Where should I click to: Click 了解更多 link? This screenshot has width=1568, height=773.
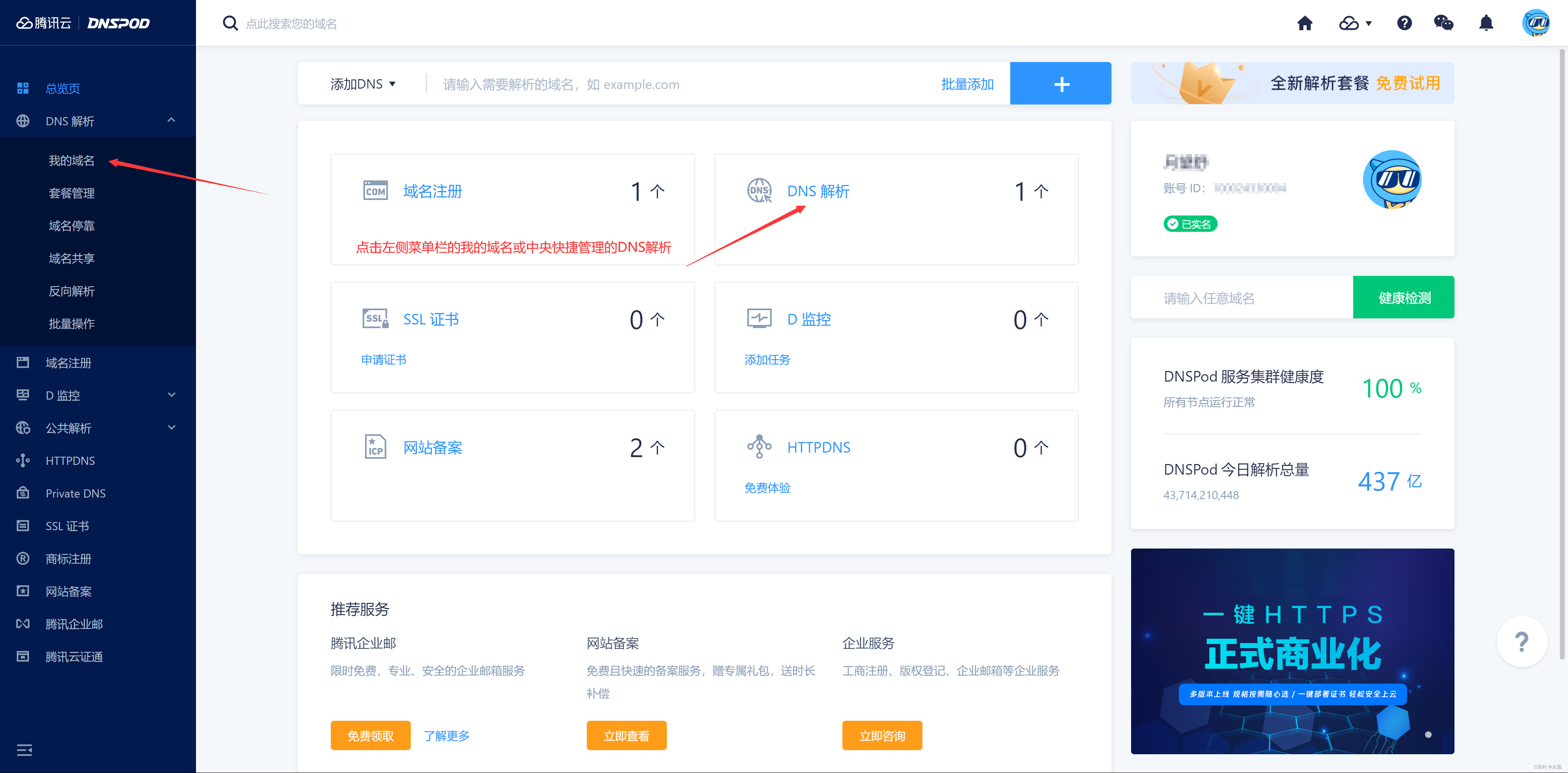446,736
